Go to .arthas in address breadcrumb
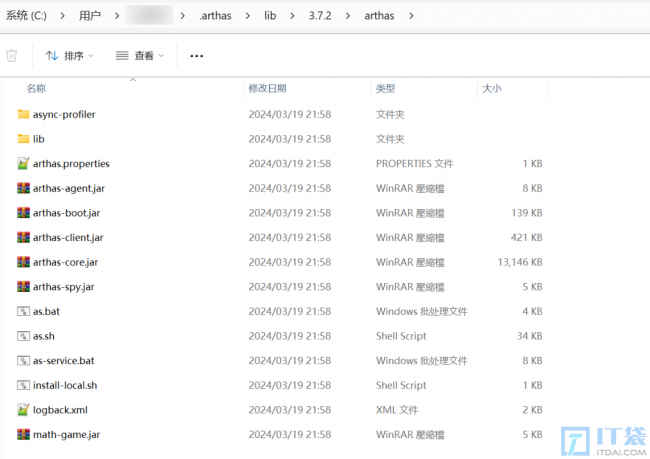This screenshot has width=650, height=459. click(x=215, y=16)
